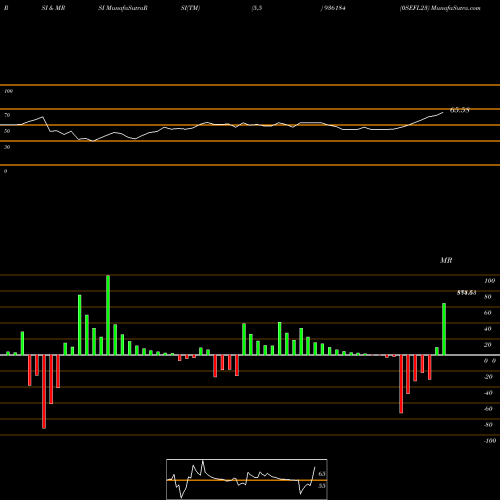Click the MR axis label 40
The height and width of the screenshot is (500, 500).
(x=488, y=329)
